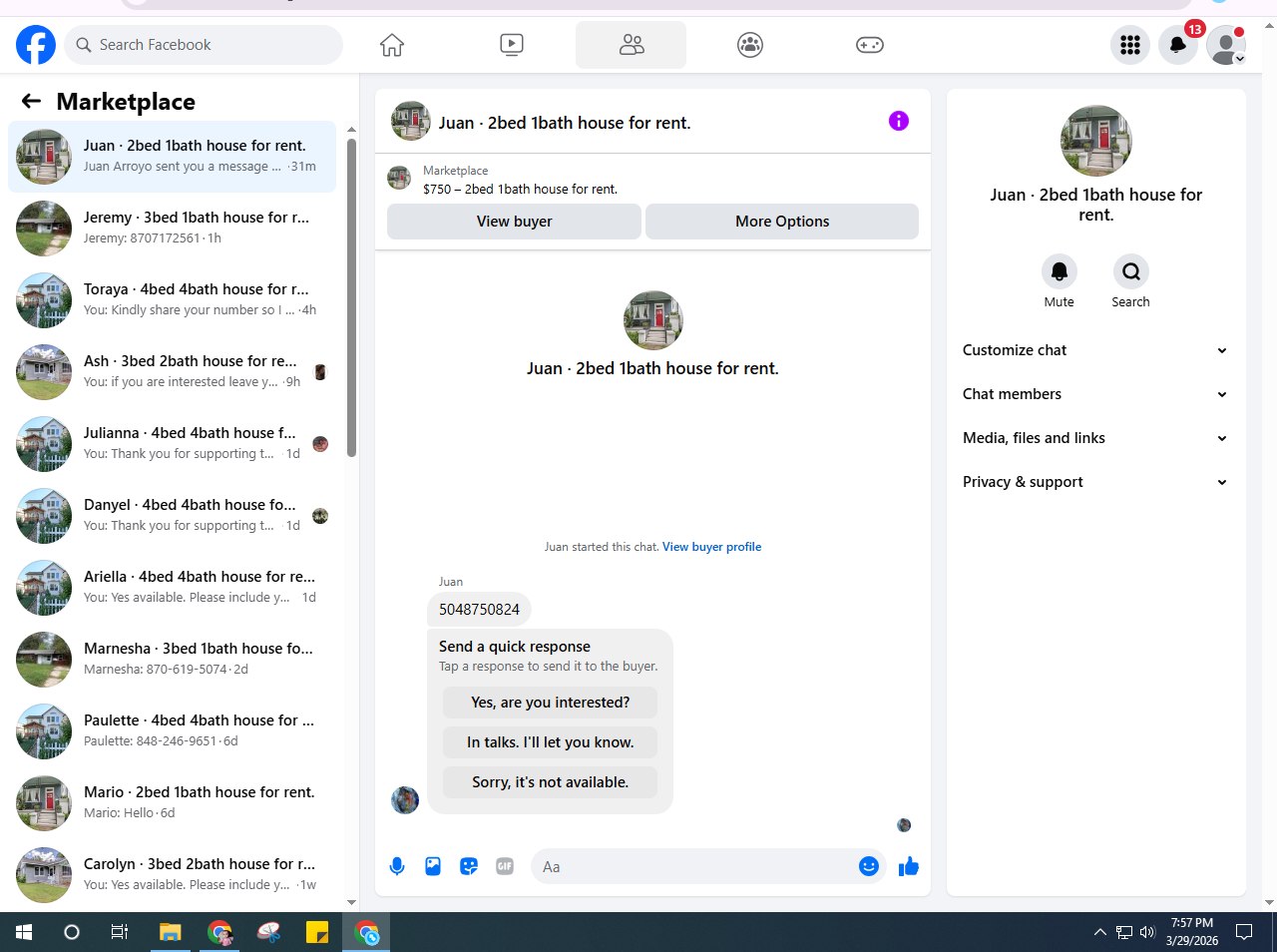
Task: Open Toraya 4bed 4bath conversation
Action: point(172,300)
